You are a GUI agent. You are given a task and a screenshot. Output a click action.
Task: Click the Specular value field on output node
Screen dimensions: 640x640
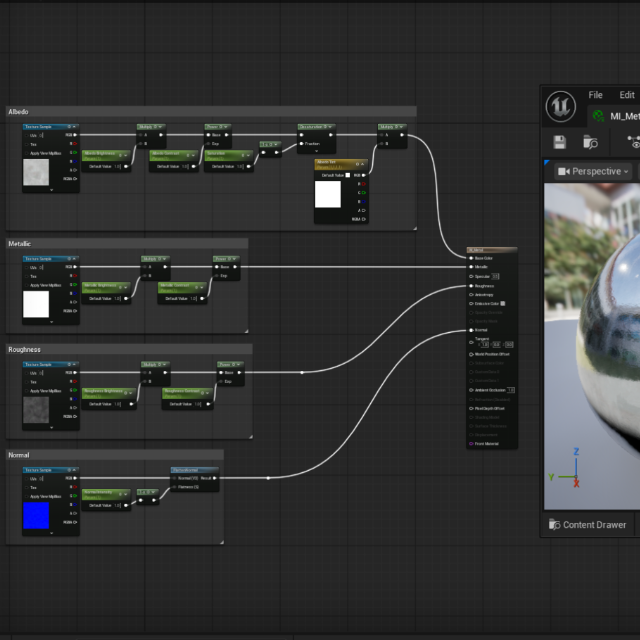click(x=495, y=276)
